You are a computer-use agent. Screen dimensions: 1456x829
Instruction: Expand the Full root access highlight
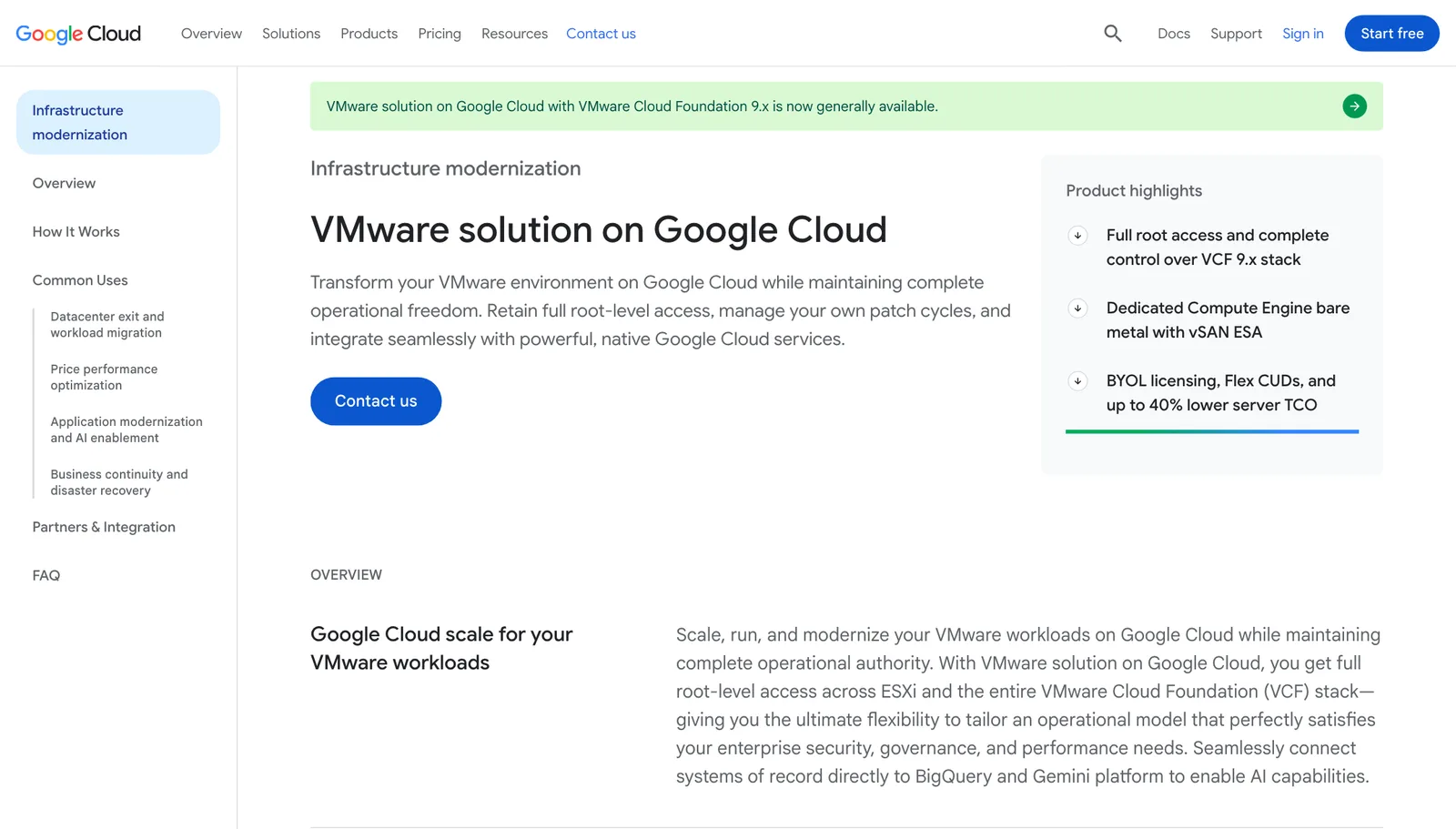1077,236
